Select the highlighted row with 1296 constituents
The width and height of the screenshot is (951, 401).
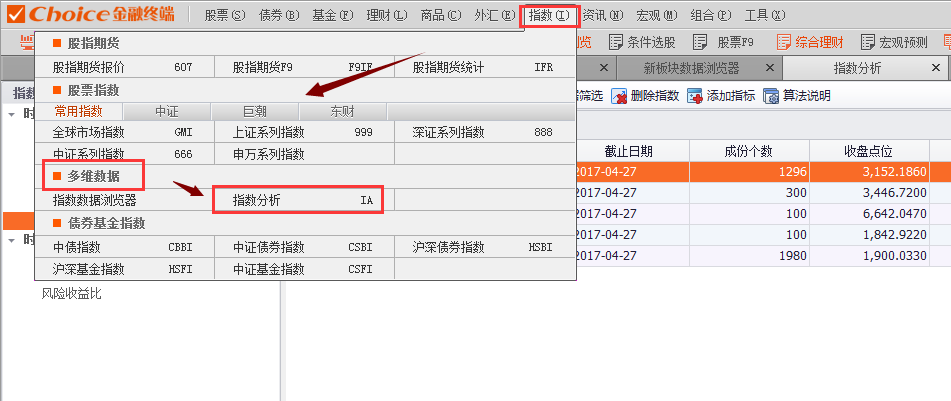coord(760,171)
